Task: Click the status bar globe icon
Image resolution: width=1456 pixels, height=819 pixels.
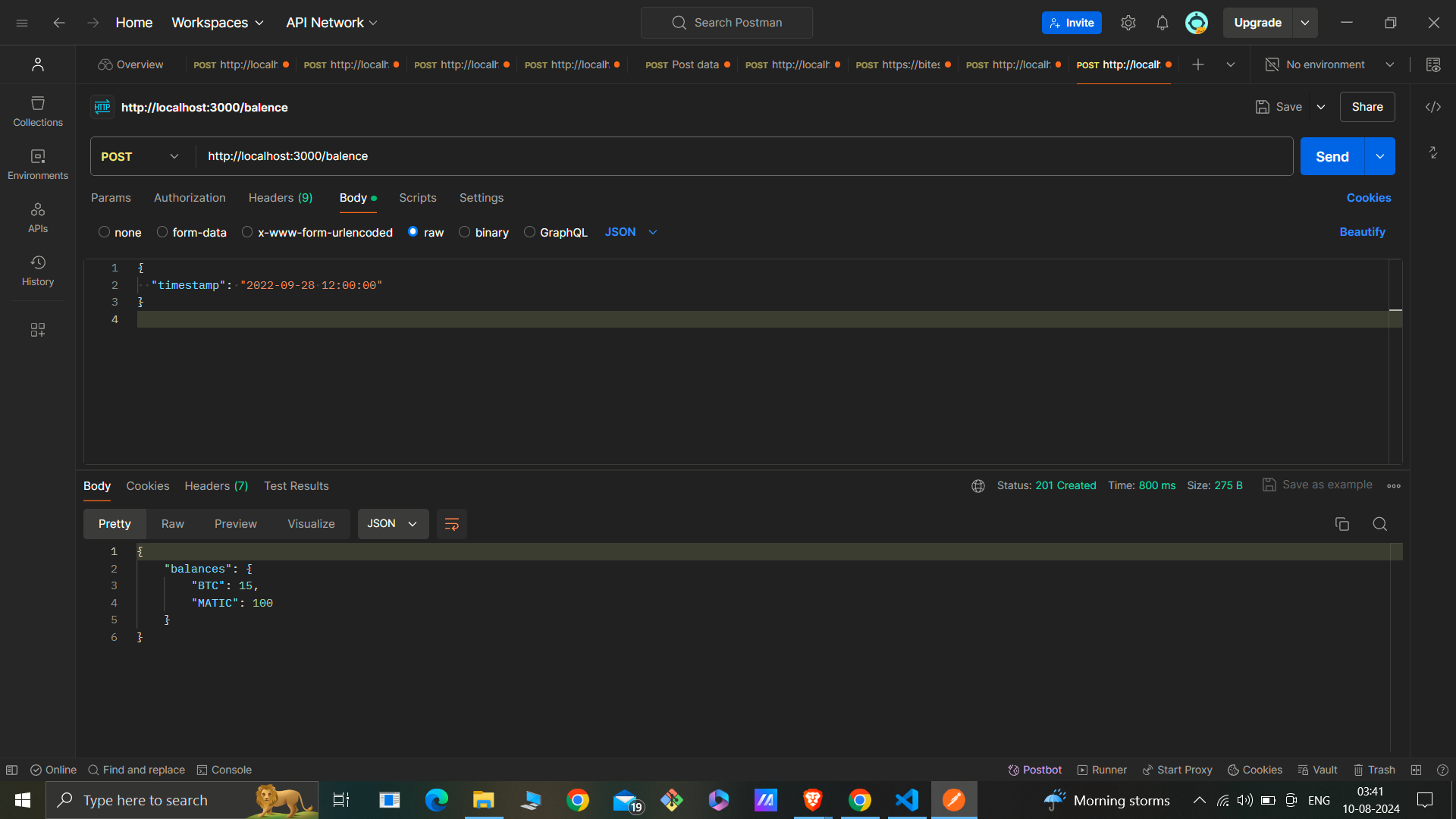Action: pos(978,485)
